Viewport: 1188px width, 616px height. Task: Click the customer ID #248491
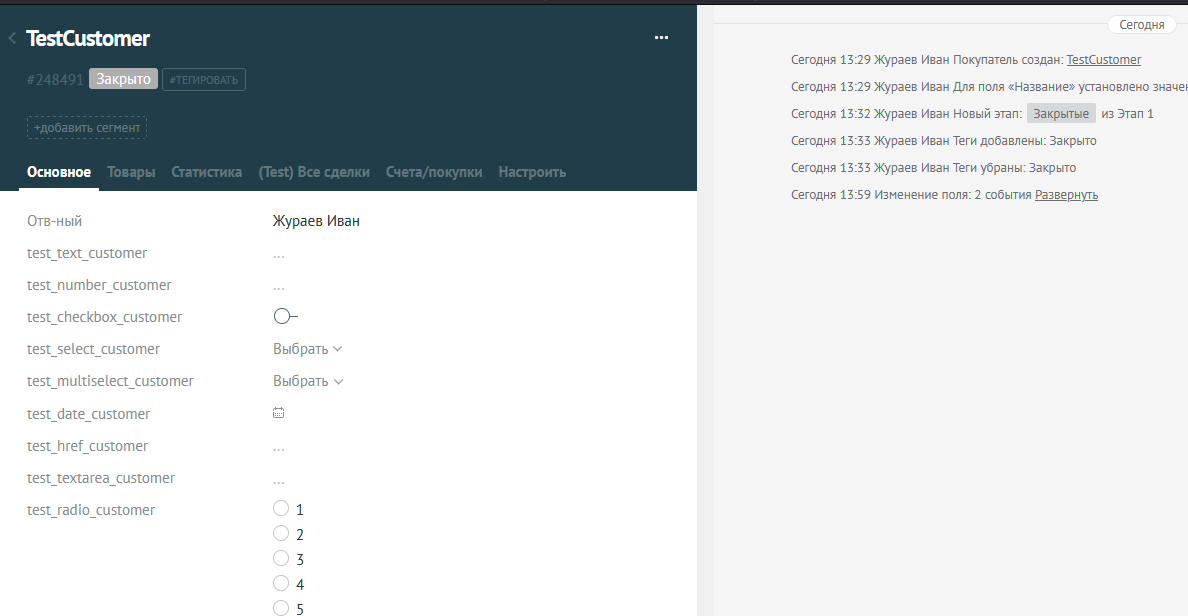tap(55, 80)
